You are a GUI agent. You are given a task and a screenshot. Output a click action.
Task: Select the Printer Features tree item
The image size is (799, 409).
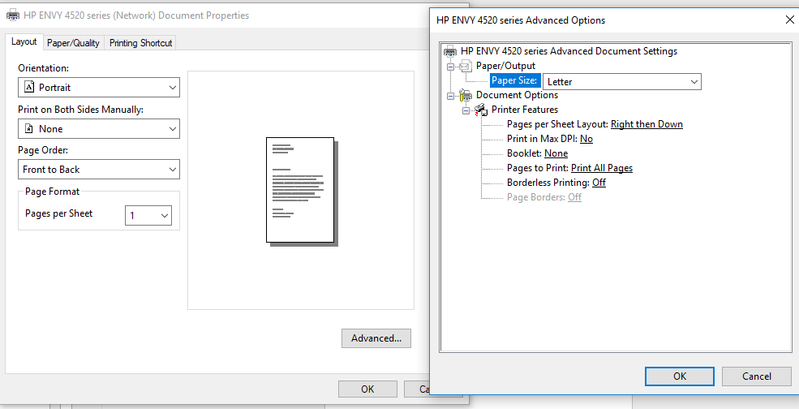524,110
